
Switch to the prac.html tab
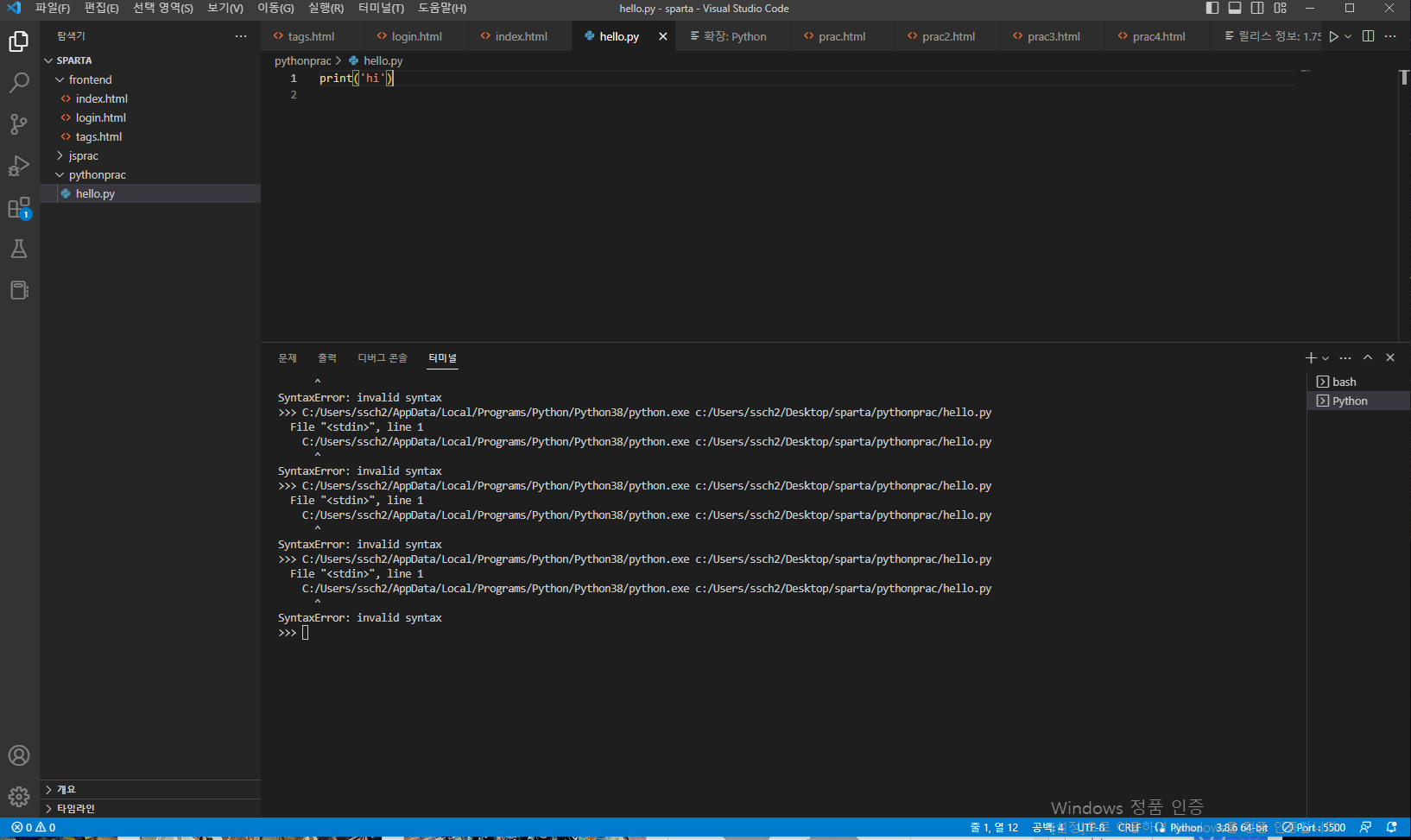pos(842,36)
